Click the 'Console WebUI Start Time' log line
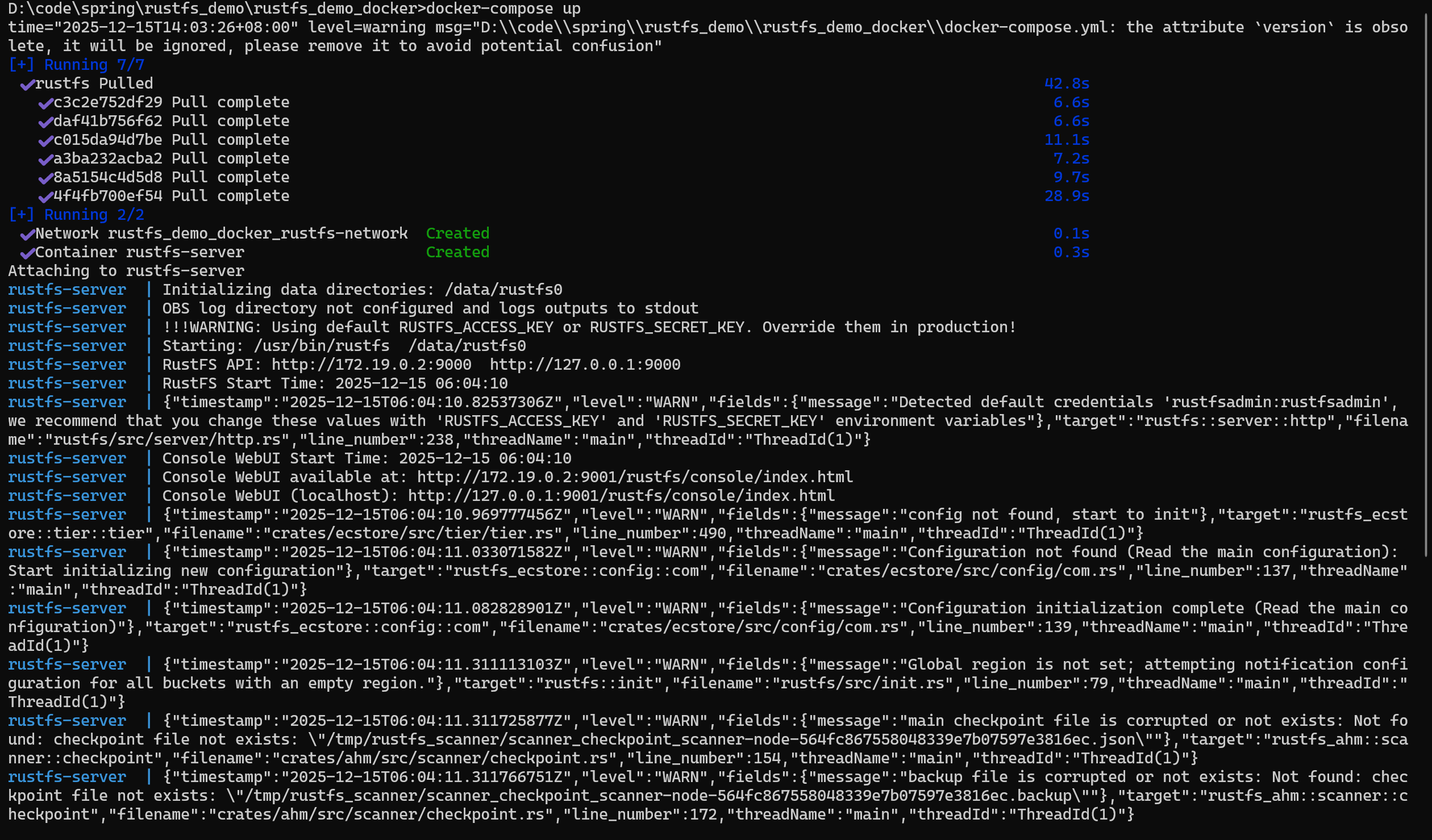1432x840 pixels. pos(367,458)
